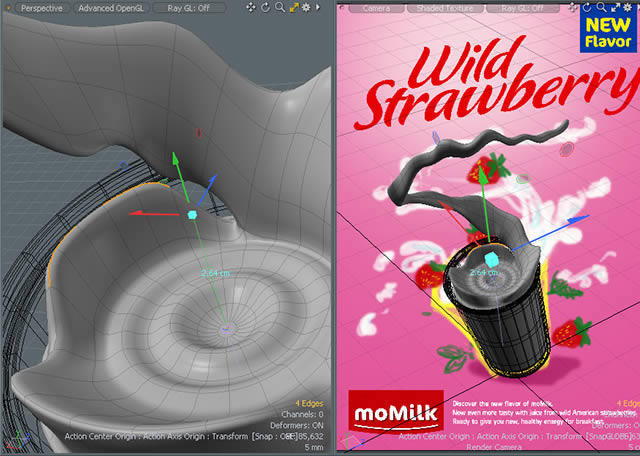This screenshot has height=456, width=640.
Task: Click the '4 Edges' status in Perspective viewport
Action: tap(309, 404)
